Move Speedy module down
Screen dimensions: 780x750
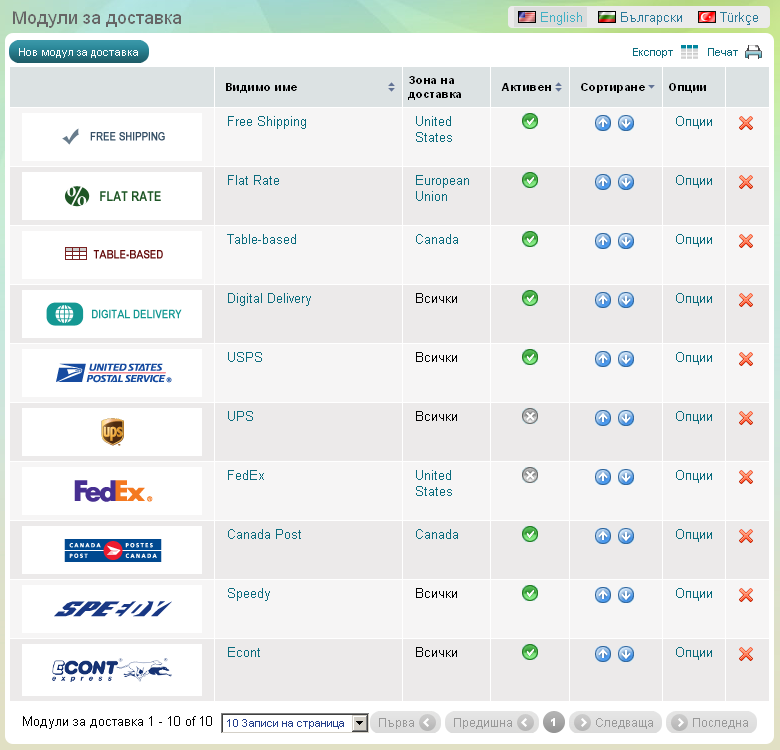[626, 595]
